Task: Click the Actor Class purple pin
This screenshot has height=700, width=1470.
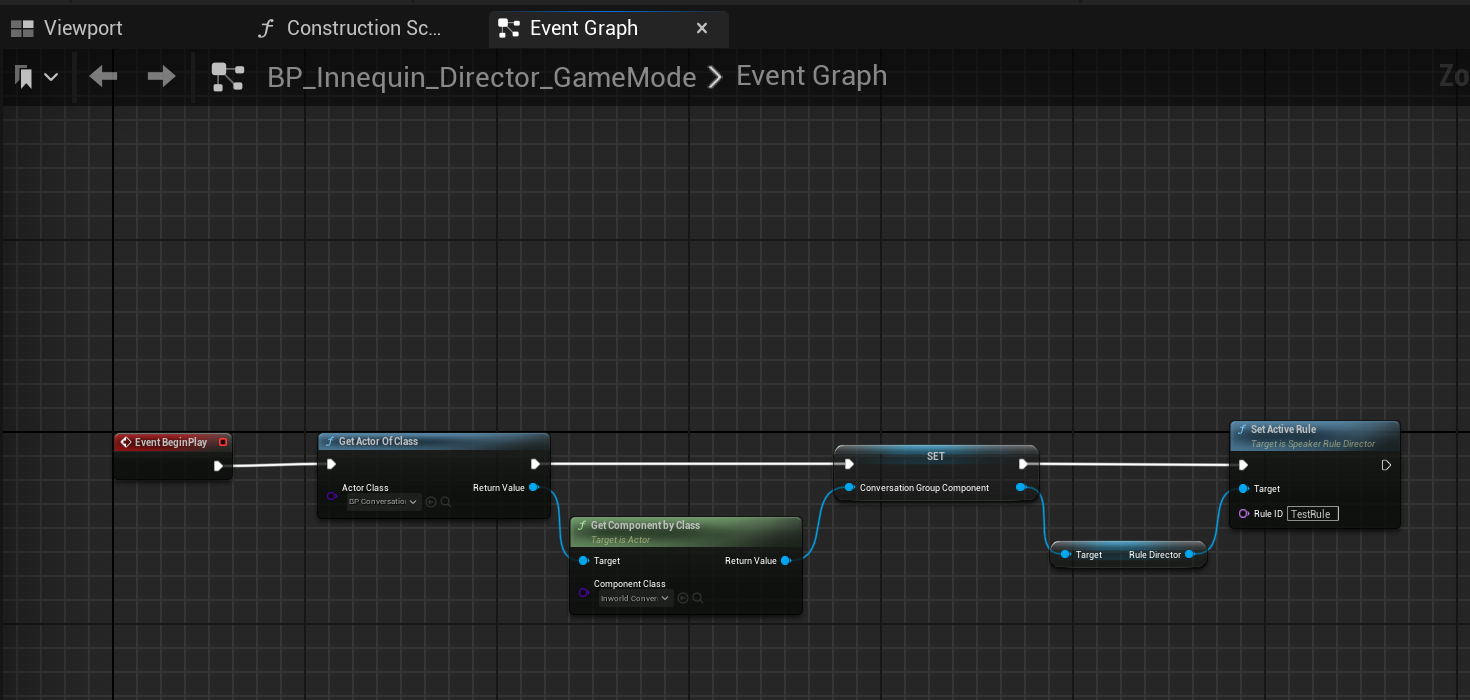Action: (332, 496)
